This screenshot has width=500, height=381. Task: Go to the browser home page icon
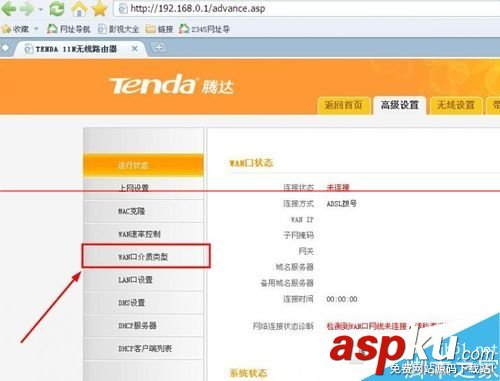click(x=79, y=9)
